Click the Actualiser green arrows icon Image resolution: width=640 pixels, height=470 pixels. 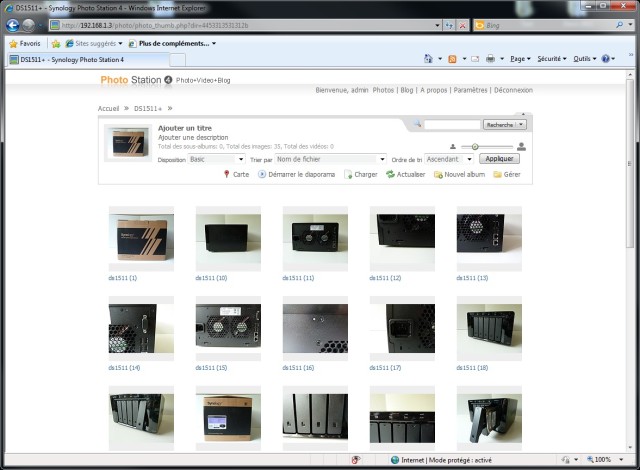point(390,174)
